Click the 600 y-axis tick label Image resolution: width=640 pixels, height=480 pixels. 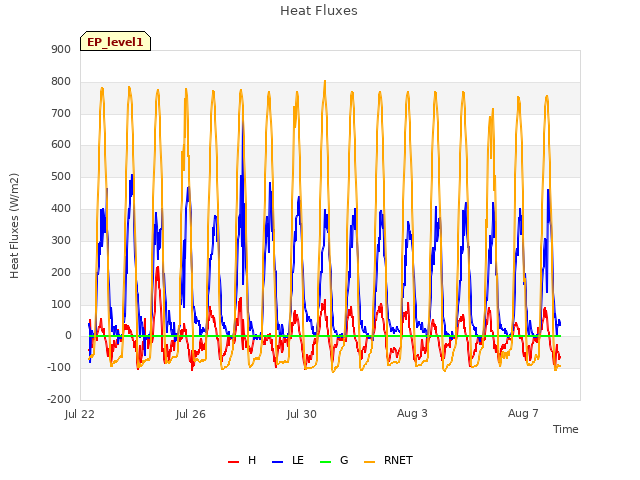pyautogui.click(x=61, y=144)
